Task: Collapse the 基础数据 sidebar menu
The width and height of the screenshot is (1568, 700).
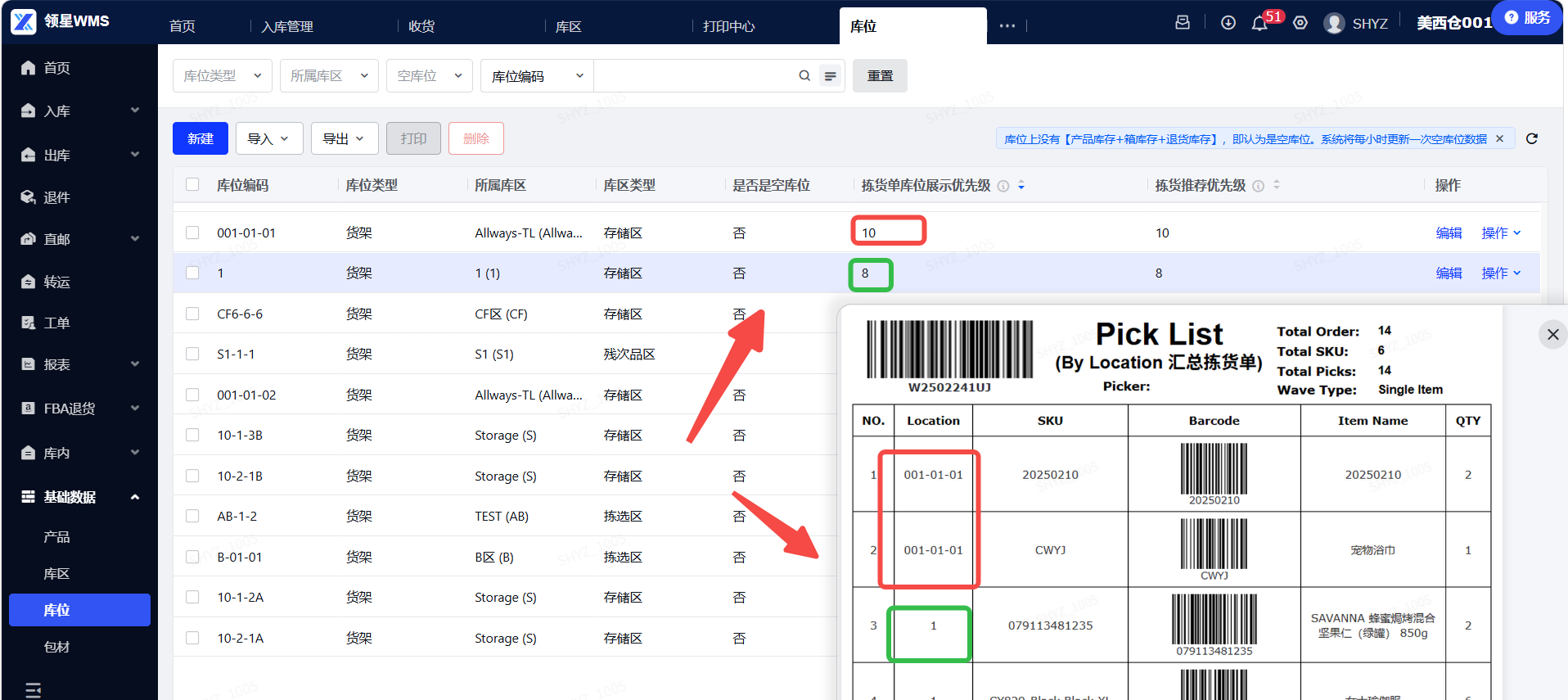Action: click(79, 497)
